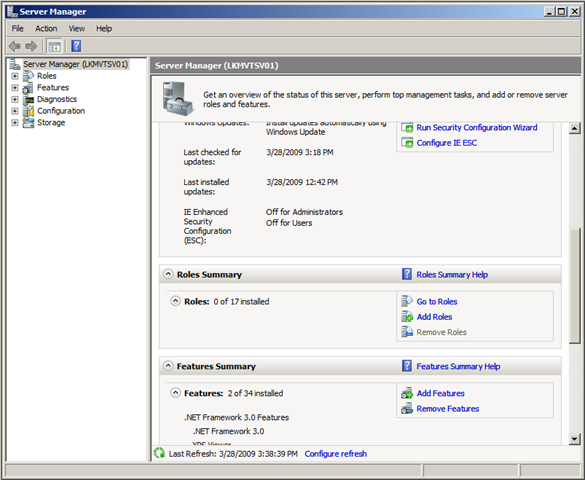Open the Action menu

point(46,29)
